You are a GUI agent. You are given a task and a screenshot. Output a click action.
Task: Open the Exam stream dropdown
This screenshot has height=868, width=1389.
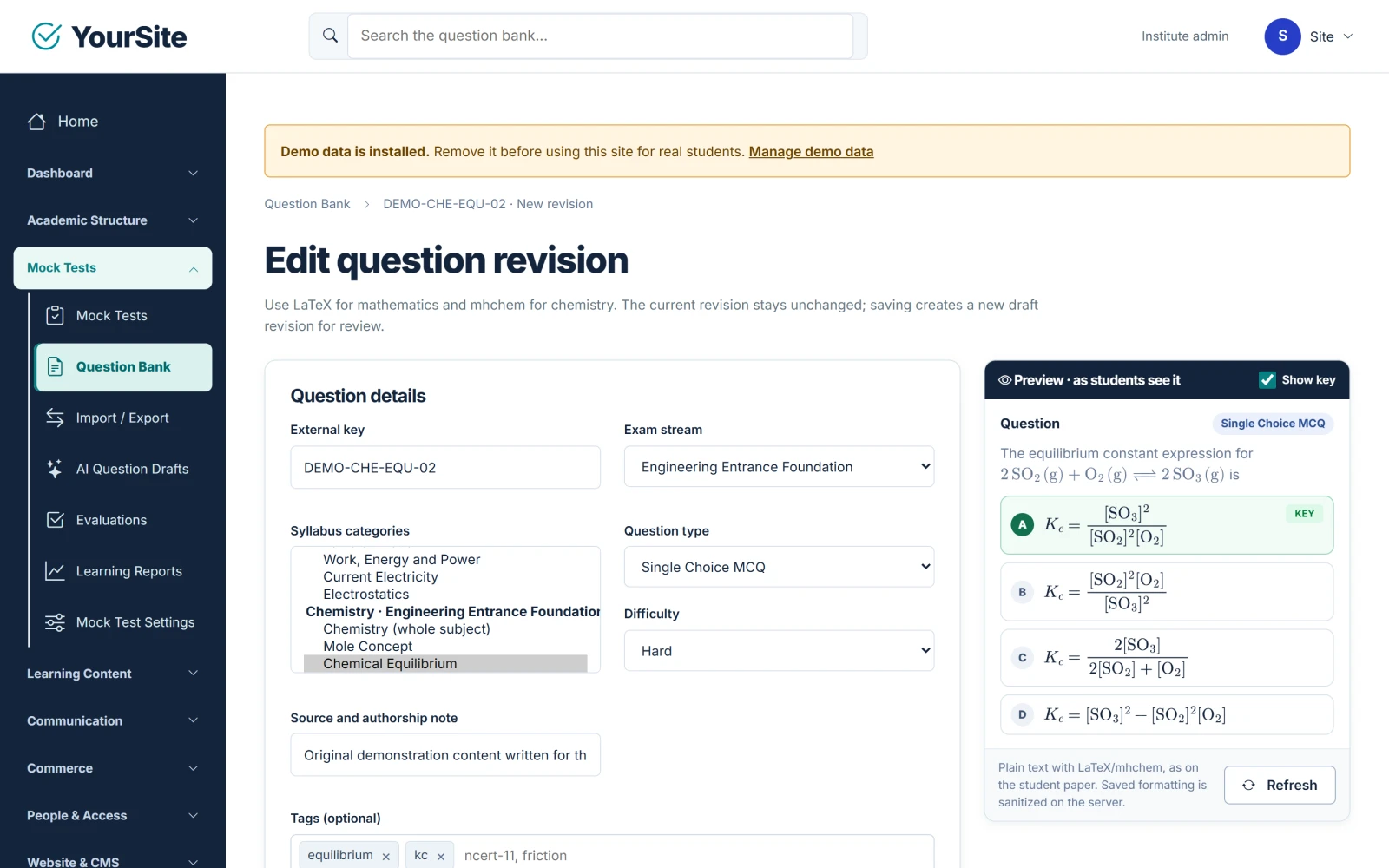point(779,467)
